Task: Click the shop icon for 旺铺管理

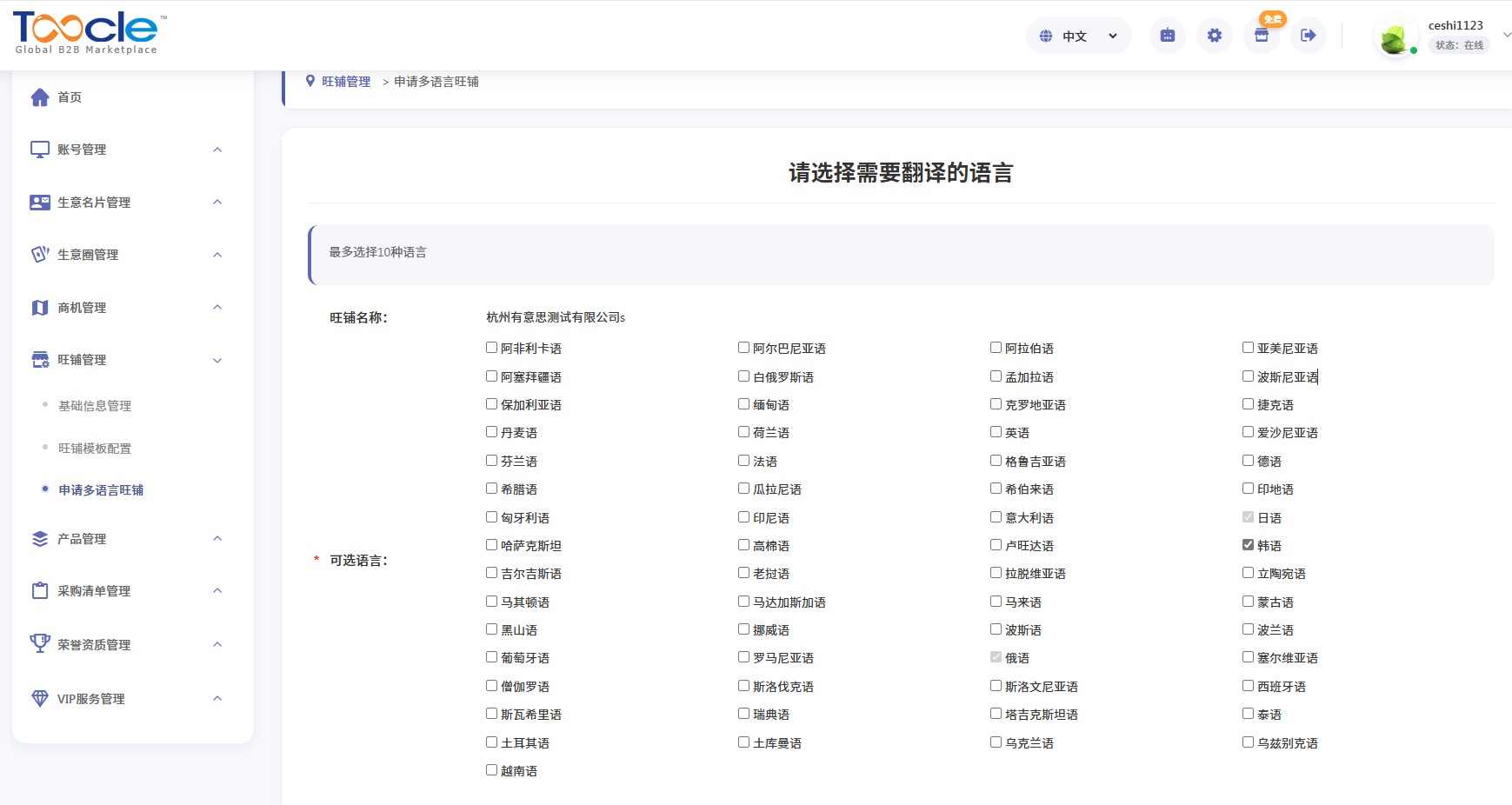Action: tap(40, 360)
